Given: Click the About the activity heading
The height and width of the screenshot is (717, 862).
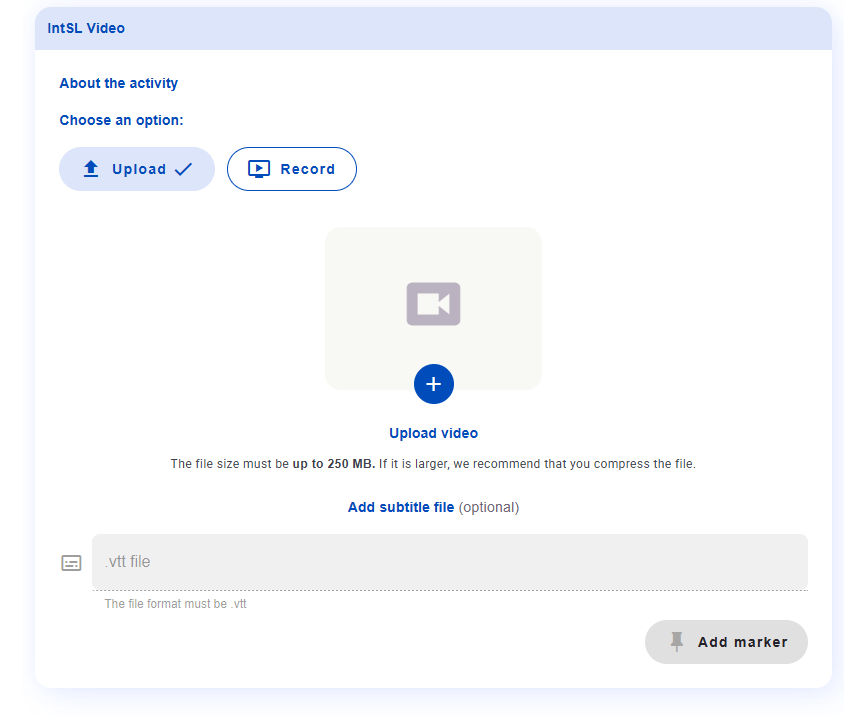Looking at the screenshot, I should tap(119, 83).
